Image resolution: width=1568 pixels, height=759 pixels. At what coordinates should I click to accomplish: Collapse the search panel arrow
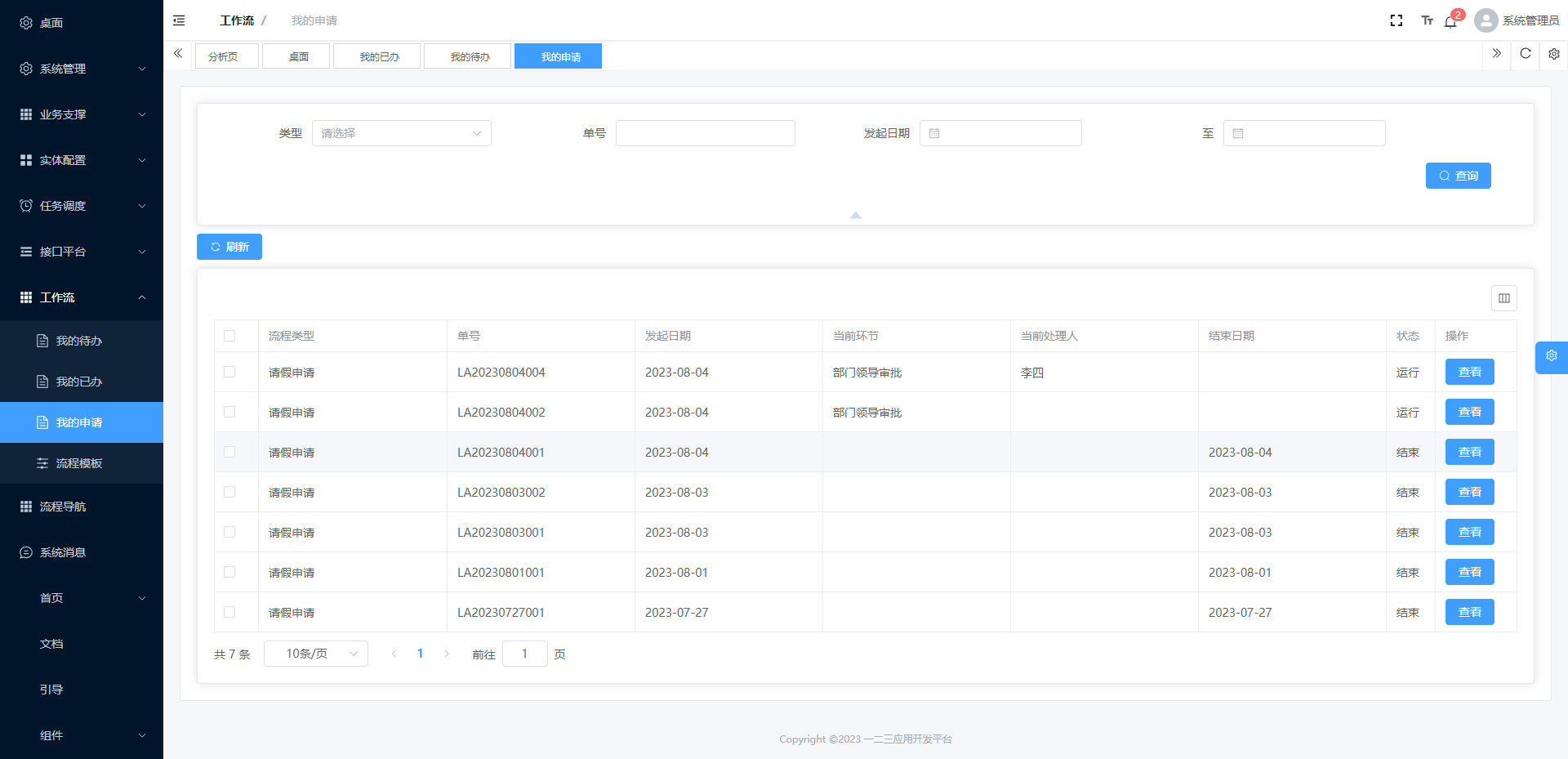point(856,215)
